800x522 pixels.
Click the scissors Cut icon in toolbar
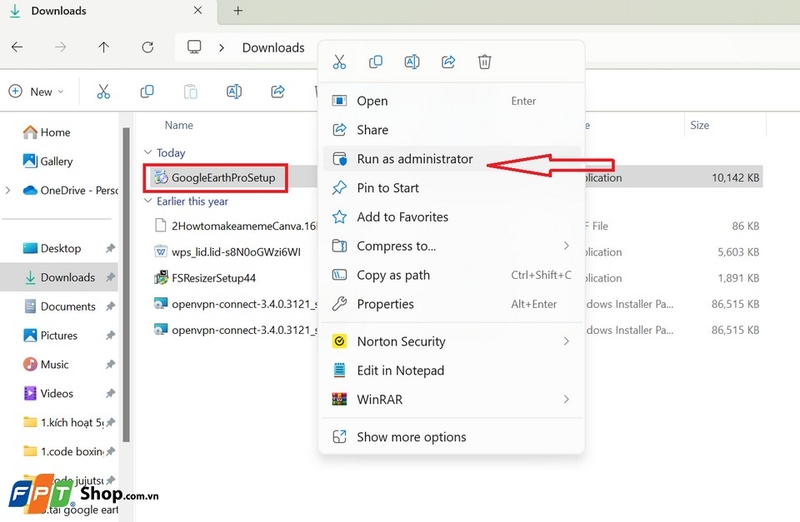click(103, 91)
